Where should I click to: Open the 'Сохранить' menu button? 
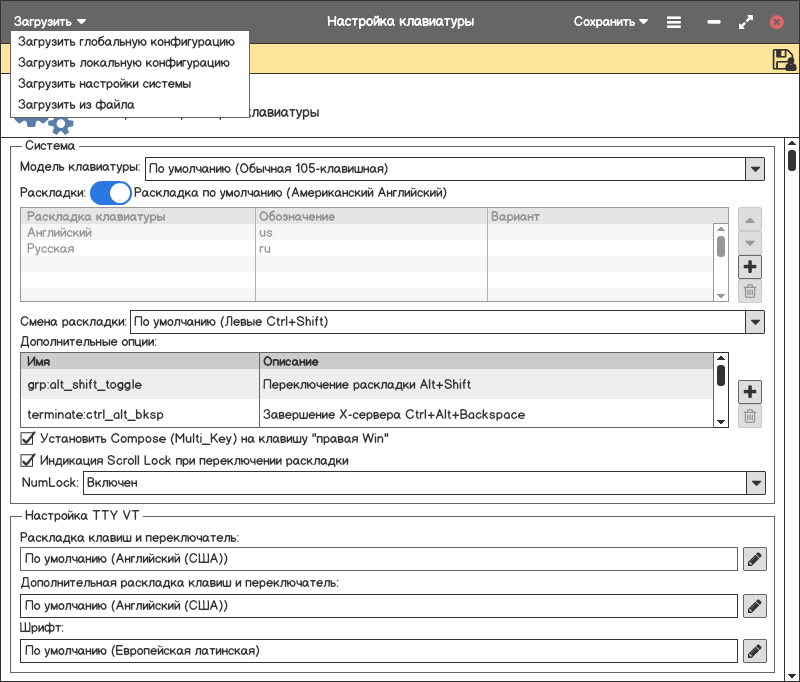coord(610,21)
